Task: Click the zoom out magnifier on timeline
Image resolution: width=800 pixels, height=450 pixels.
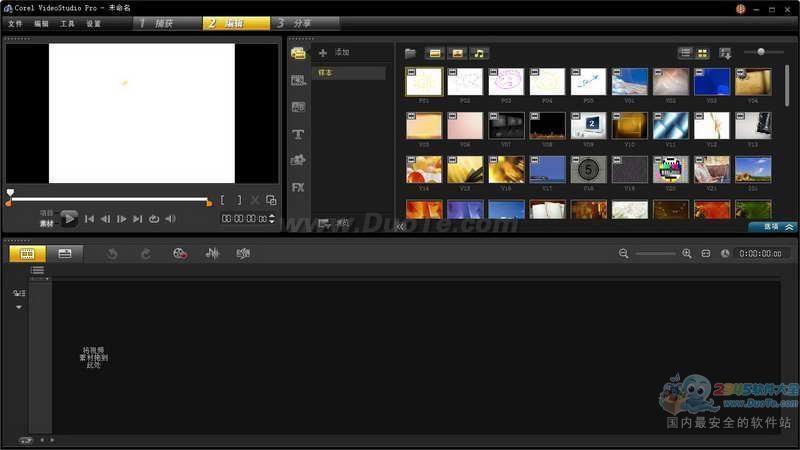Action: click(623, 254)
